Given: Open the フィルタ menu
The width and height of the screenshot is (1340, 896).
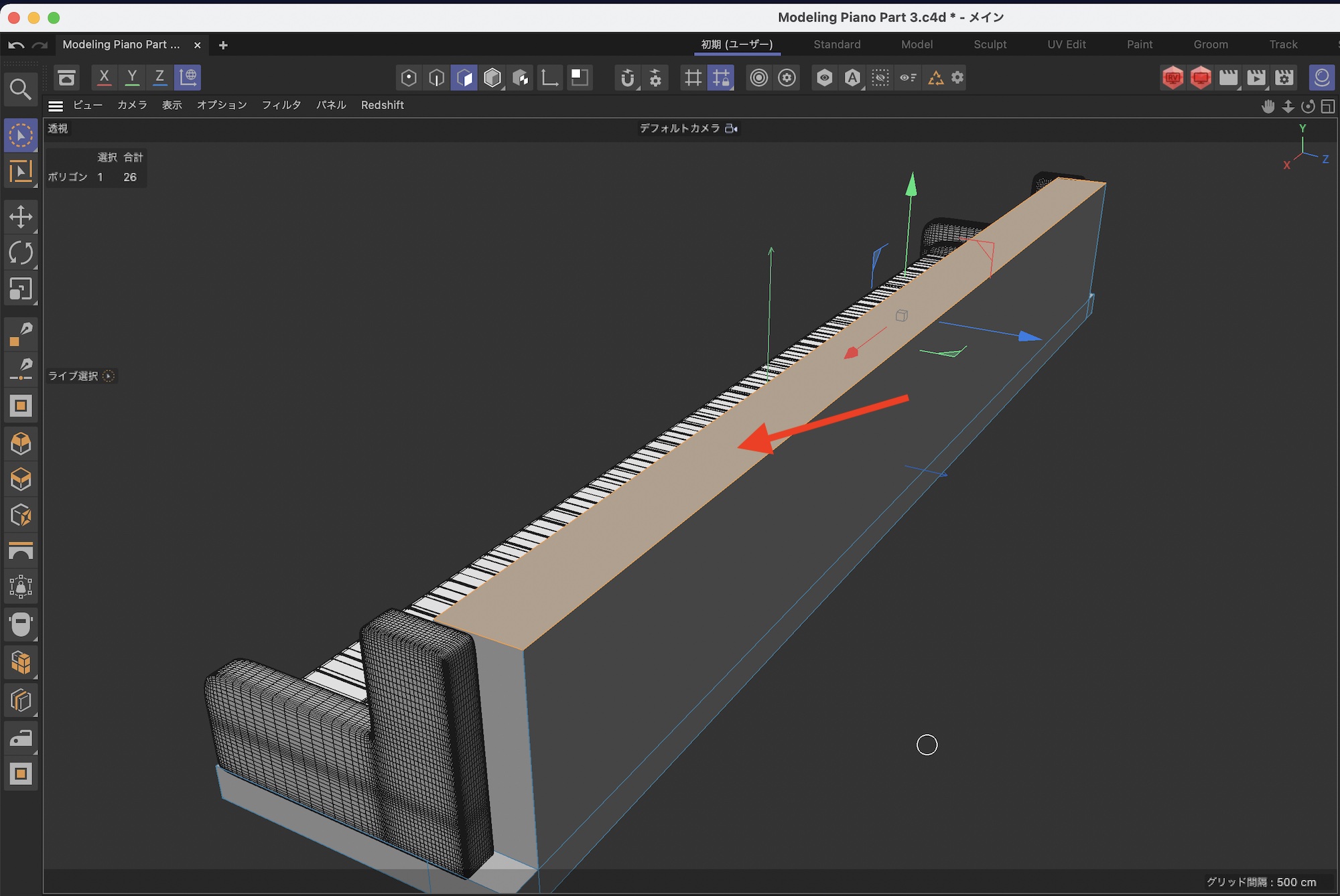Looking at the screenshot, I should [x=281, y=105].
